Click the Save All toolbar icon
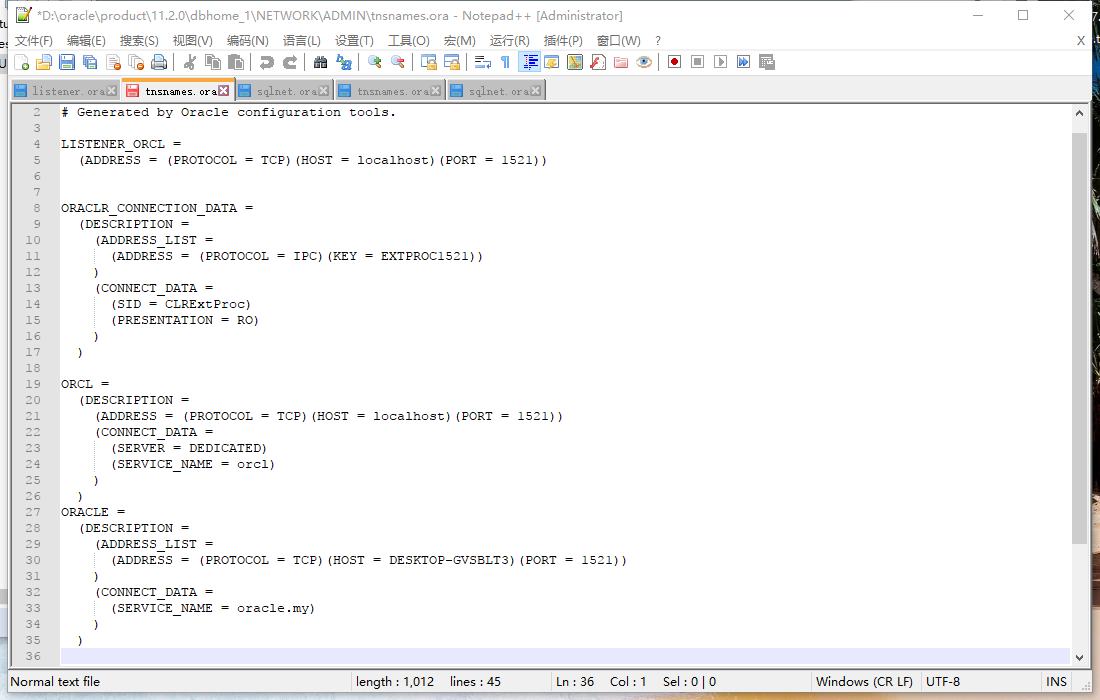This screenshot has width=1100, height=700. [90, 62]
